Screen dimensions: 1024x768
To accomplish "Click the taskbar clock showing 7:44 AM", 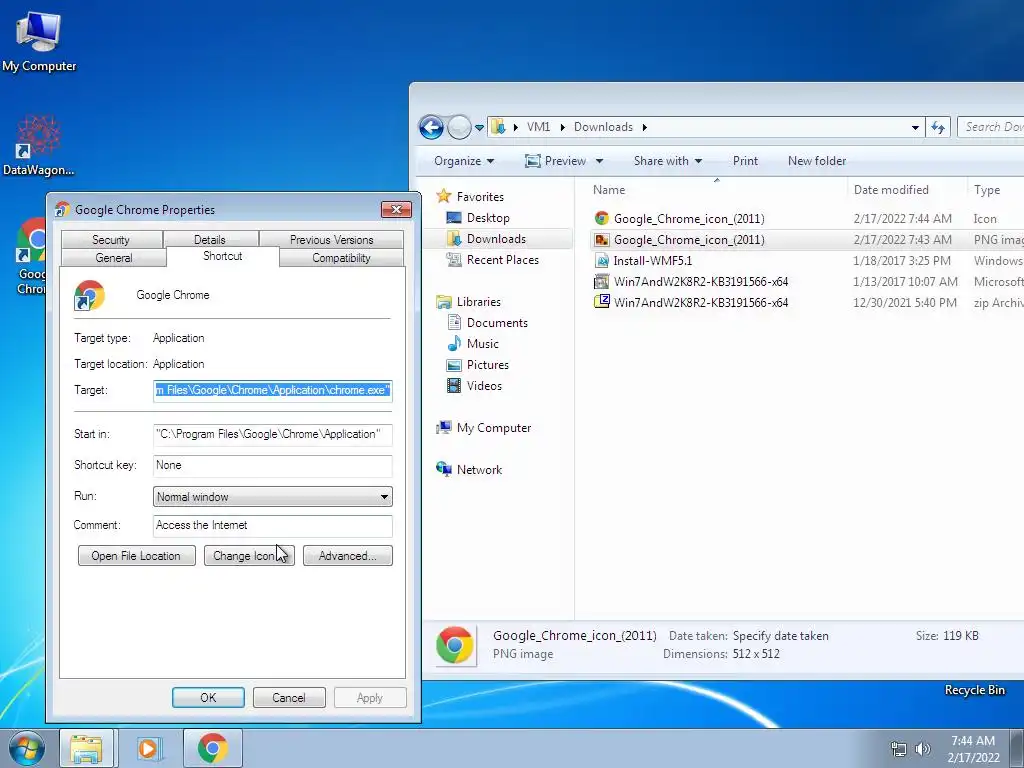I will click(973, 749).
